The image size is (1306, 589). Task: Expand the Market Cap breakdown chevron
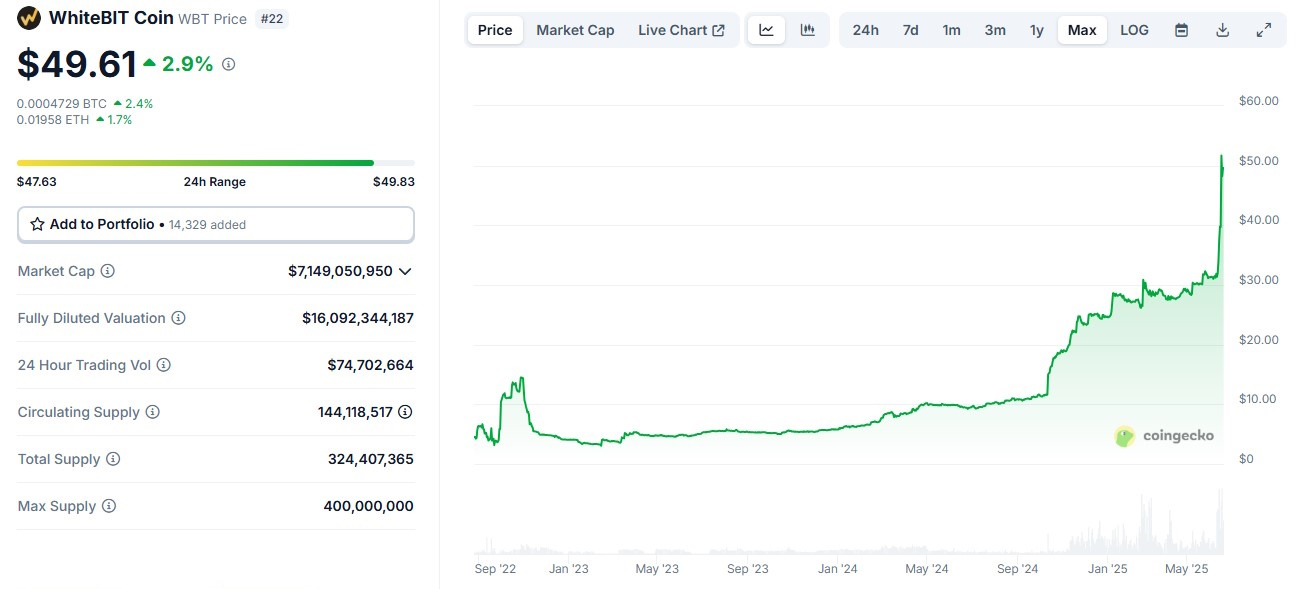[404, 271]
